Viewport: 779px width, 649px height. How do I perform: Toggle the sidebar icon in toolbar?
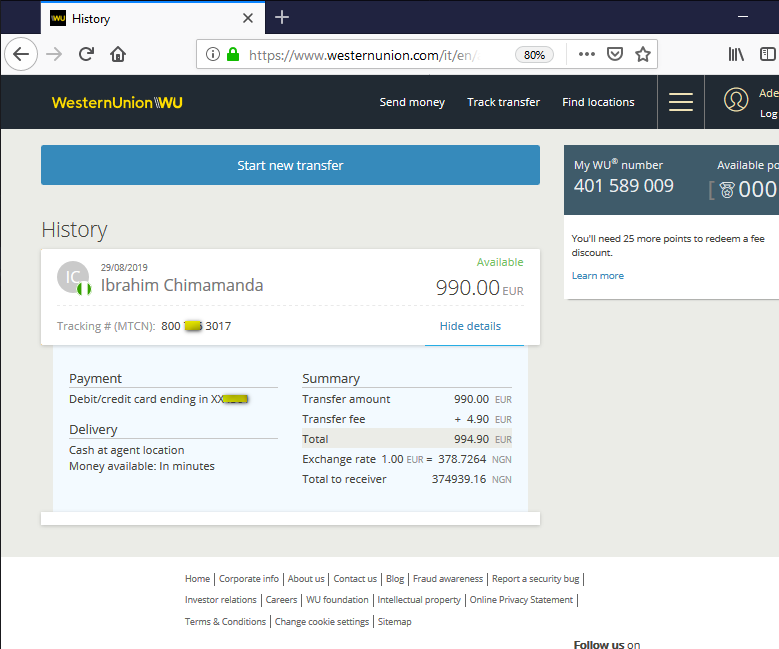tap(768, 54)
